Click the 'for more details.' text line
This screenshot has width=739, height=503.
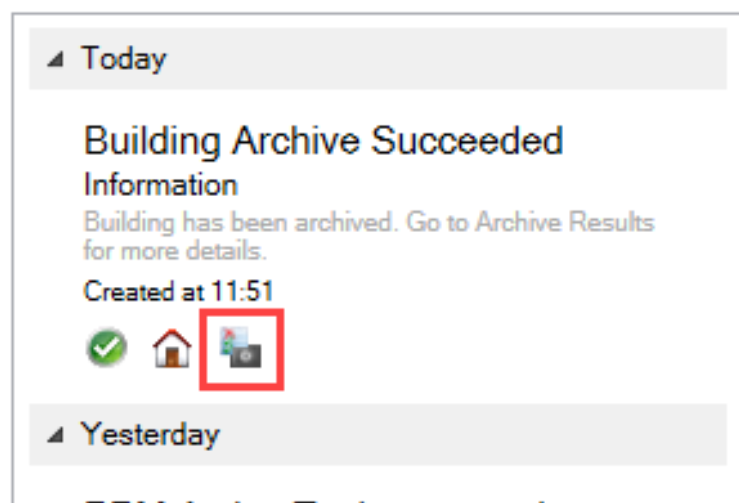pyautogui.click(x=174, y=247)
